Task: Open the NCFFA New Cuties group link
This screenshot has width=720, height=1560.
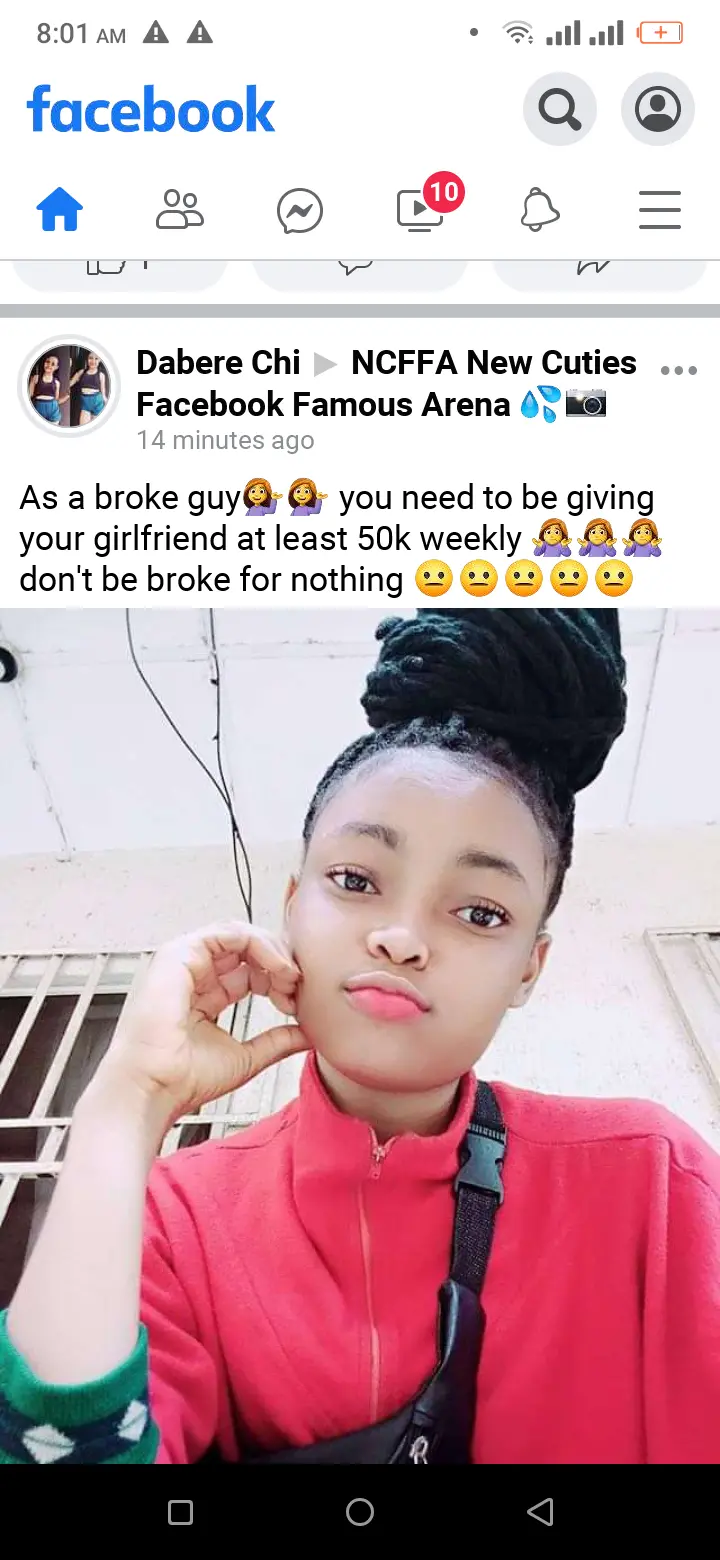Action: pyautogui.click(x=386, y=383)
